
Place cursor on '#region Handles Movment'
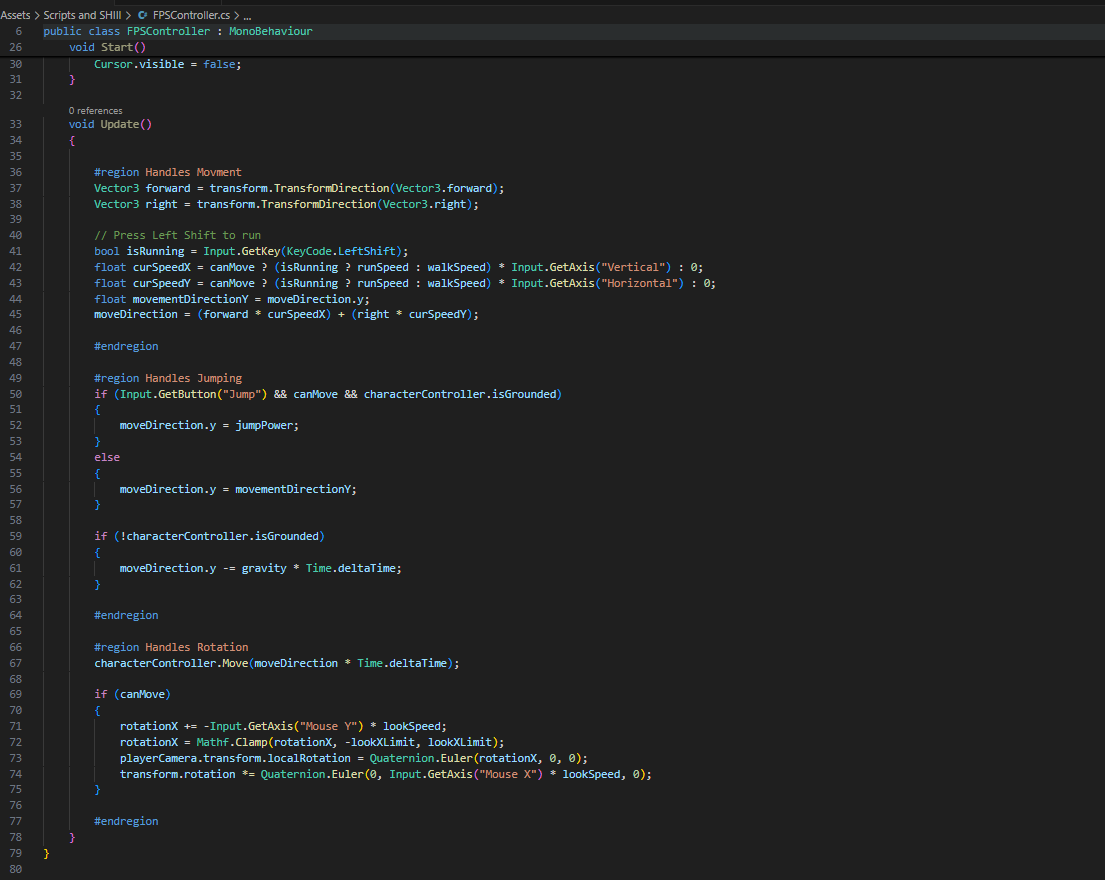coord(167,172)
